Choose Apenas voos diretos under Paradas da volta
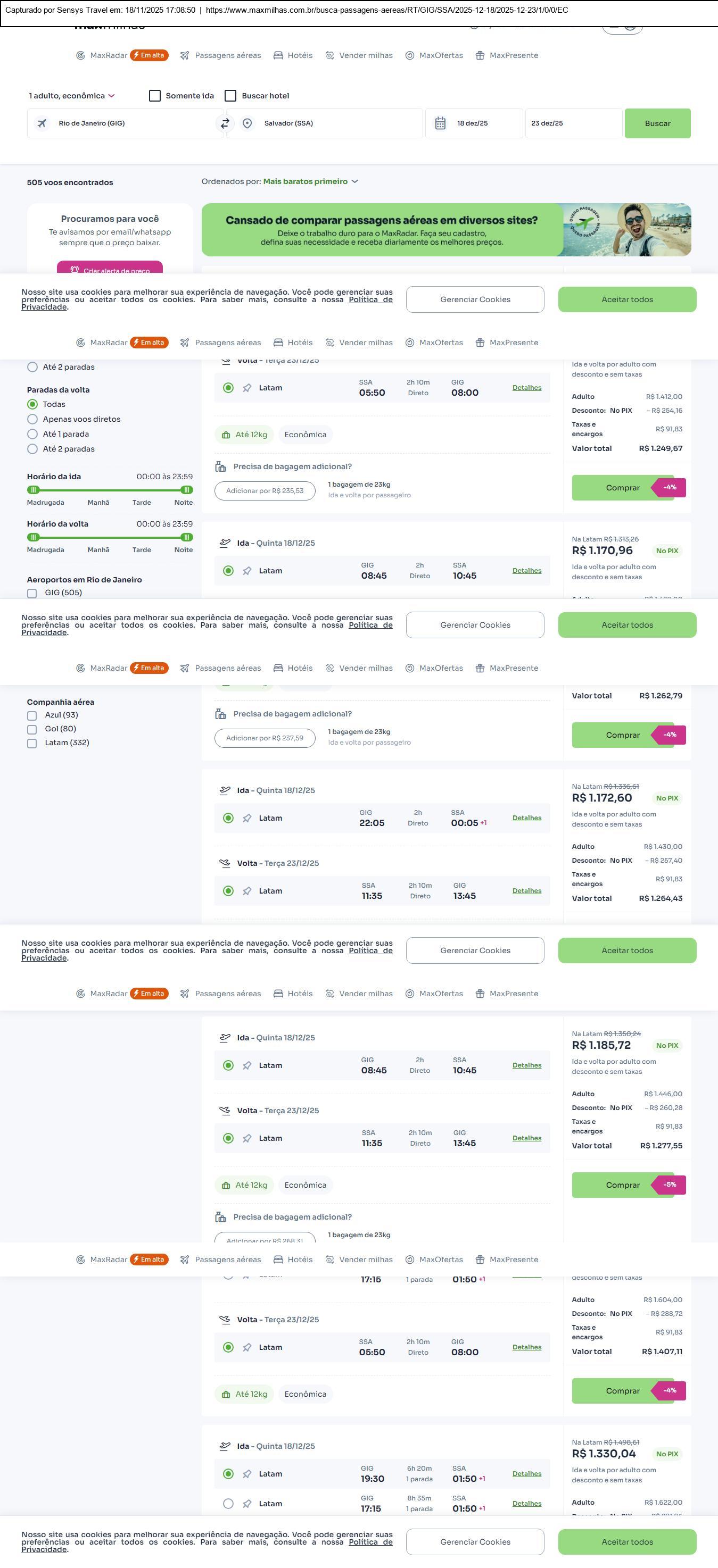Viewport: 718px width, 1568px height. 32,419
